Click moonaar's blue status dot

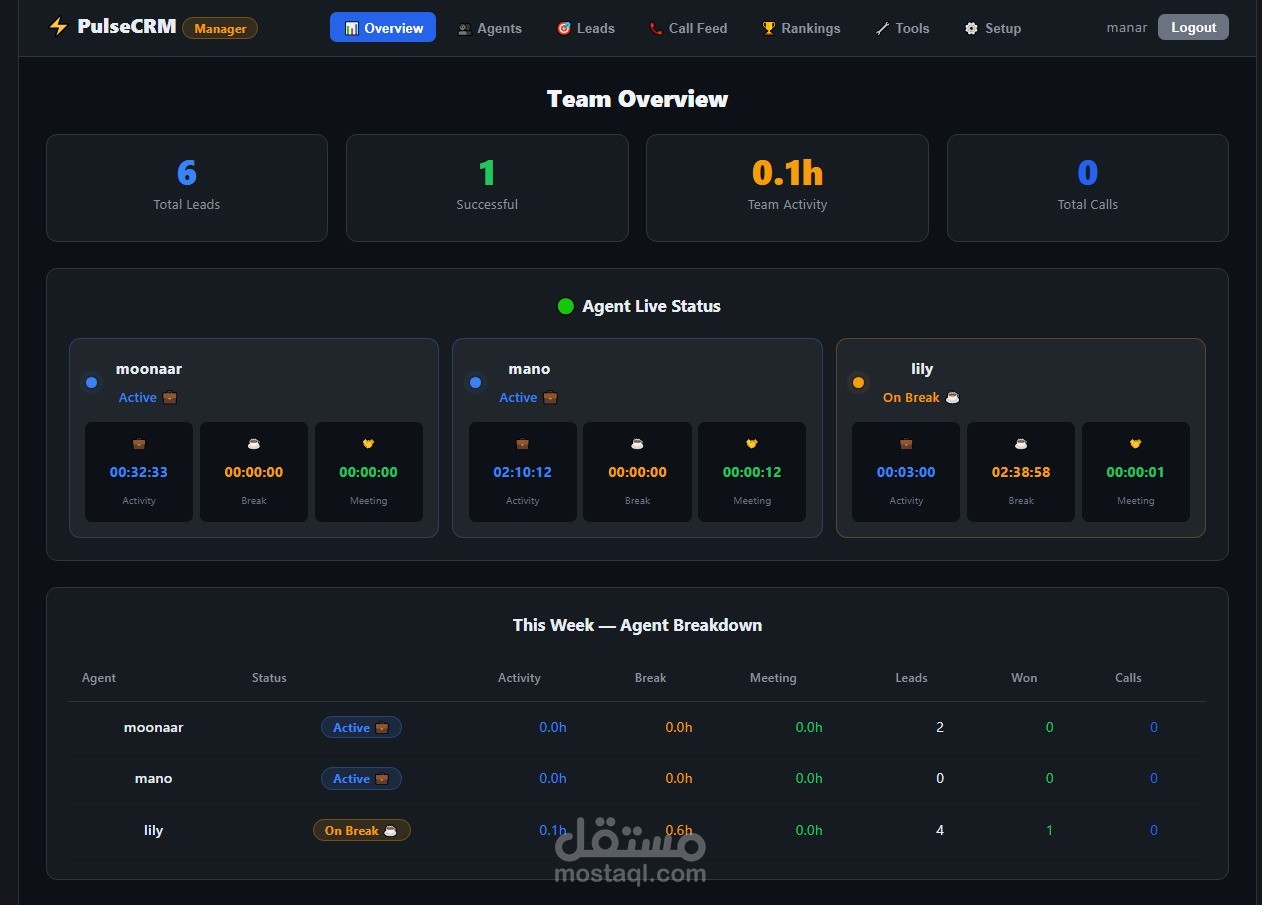point(92,382)
